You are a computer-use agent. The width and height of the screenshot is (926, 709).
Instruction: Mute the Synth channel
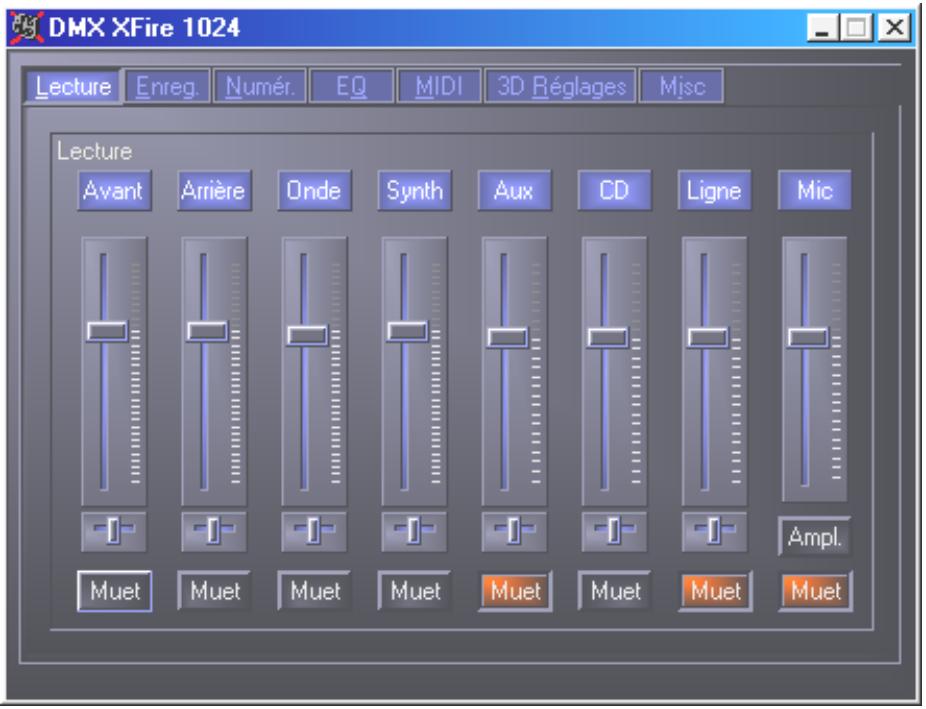click(415, 591)
